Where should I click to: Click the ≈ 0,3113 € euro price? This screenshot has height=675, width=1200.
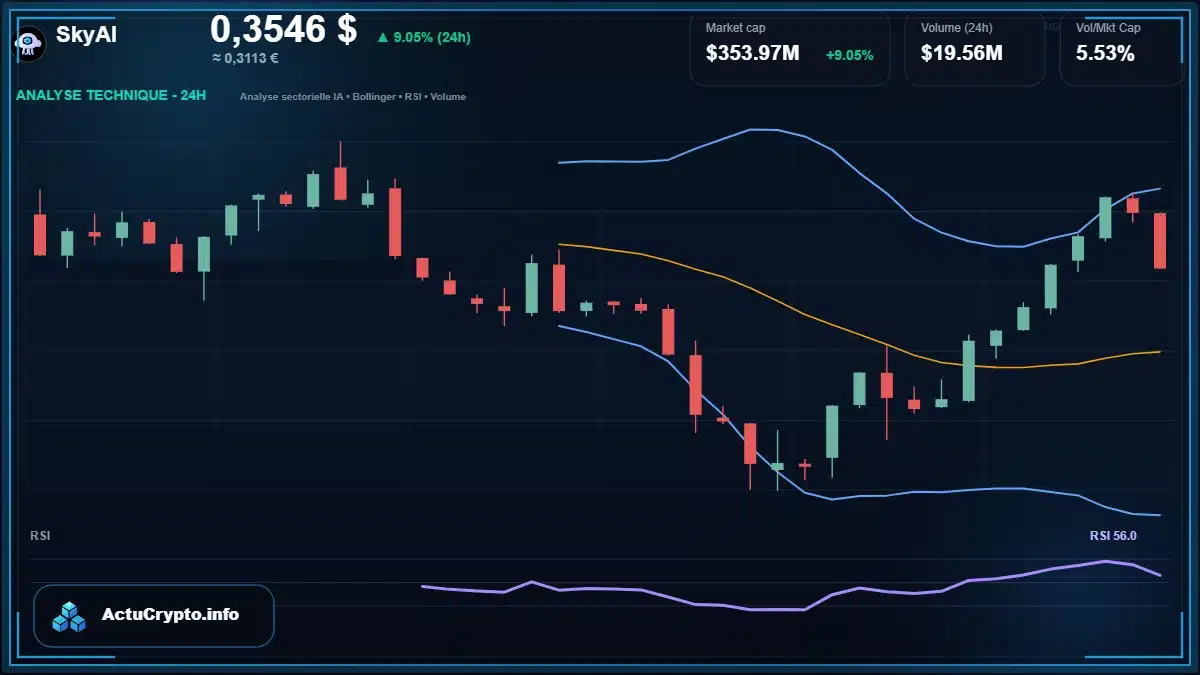pos(245,58)
